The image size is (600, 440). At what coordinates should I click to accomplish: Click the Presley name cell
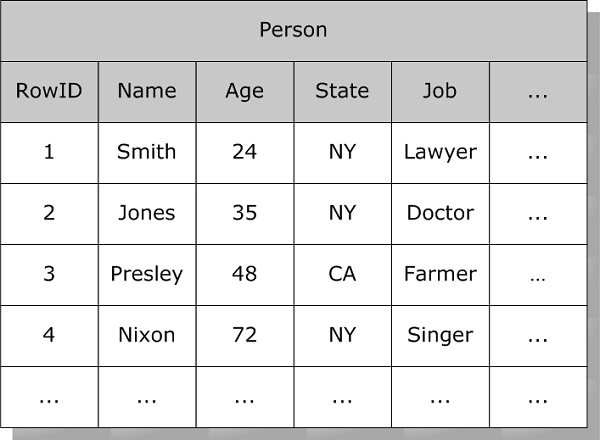point(147,274)
